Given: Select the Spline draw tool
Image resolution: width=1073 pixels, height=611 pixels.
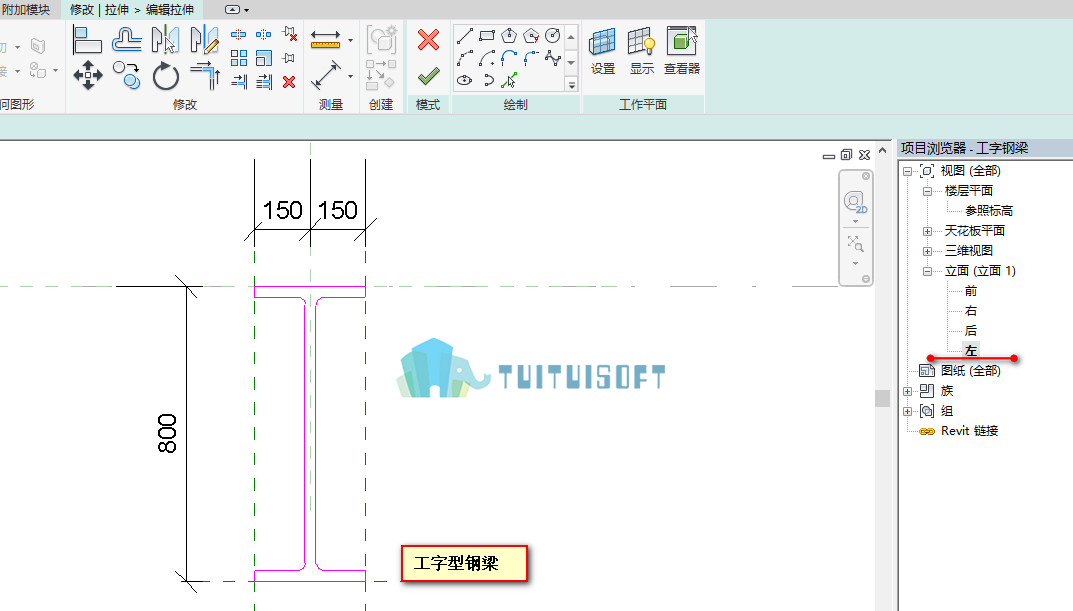Looking at the screenshot, I should pos(553,58).
